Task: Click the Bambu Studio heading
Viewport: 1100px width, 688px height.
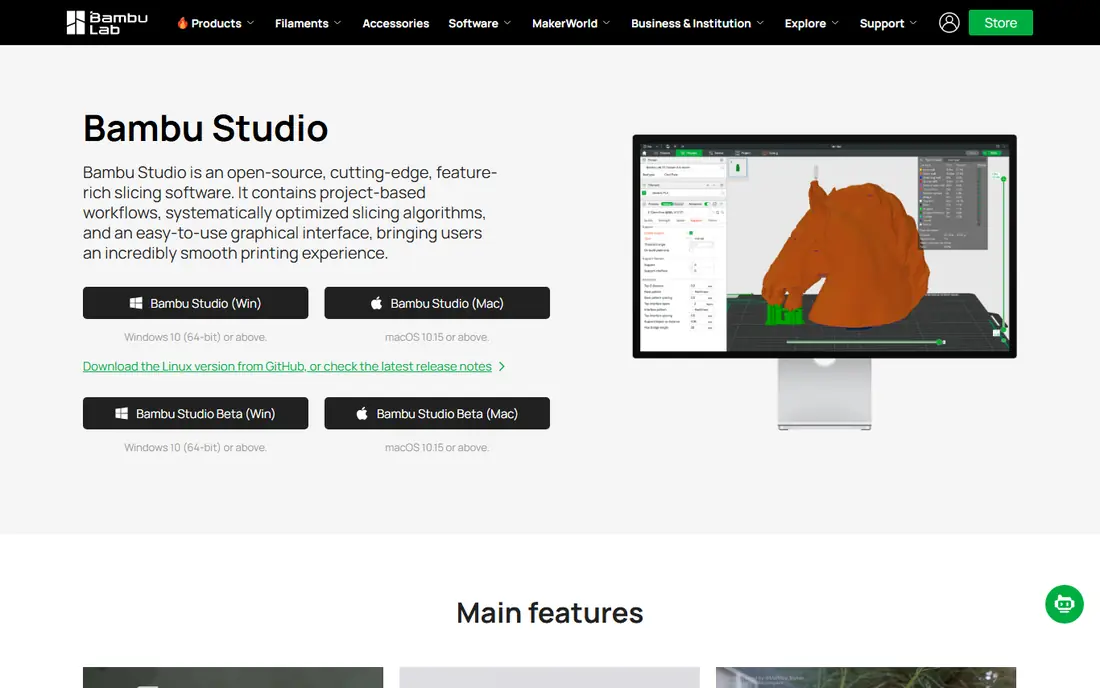Action: pyautogui.click(x=206, y=128)
